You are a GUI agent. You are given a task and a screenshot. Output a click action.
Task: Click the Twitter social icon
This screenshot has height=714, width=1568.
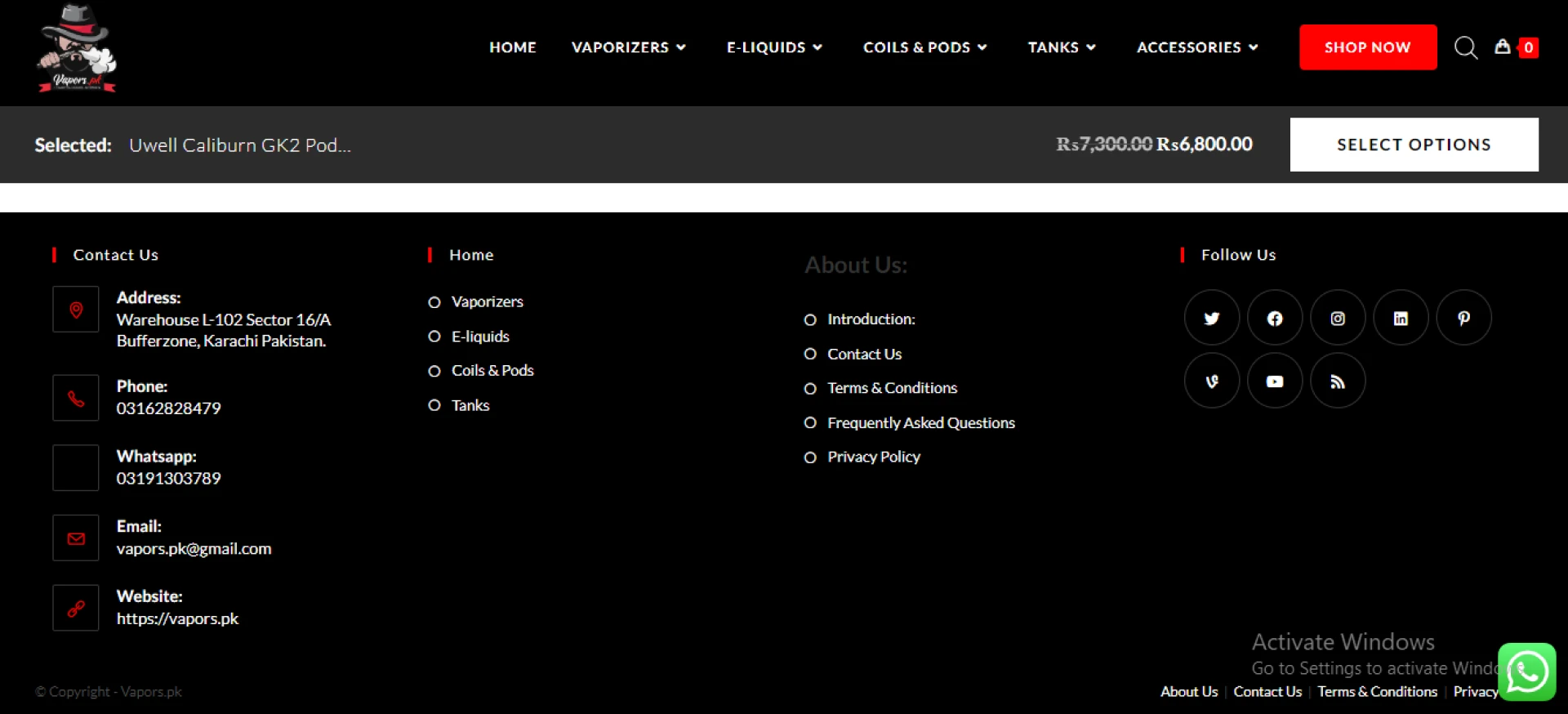(1212, 318)
